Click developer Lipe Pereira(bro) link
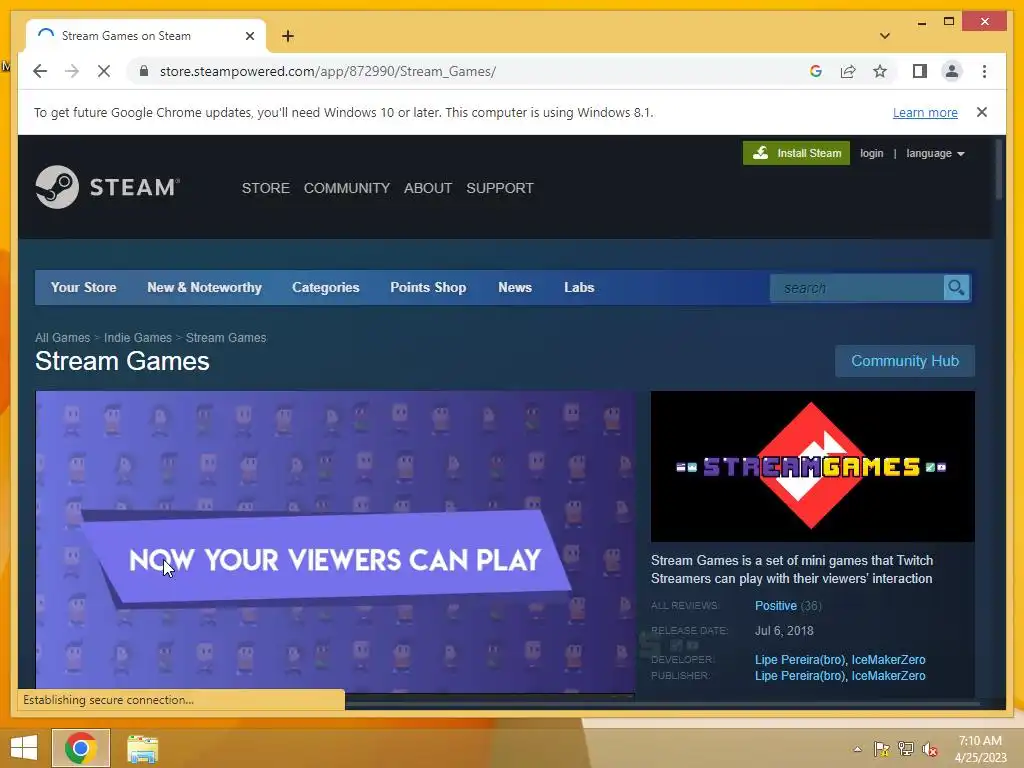This screenshot has height=768, width=1024. [799, 660]
